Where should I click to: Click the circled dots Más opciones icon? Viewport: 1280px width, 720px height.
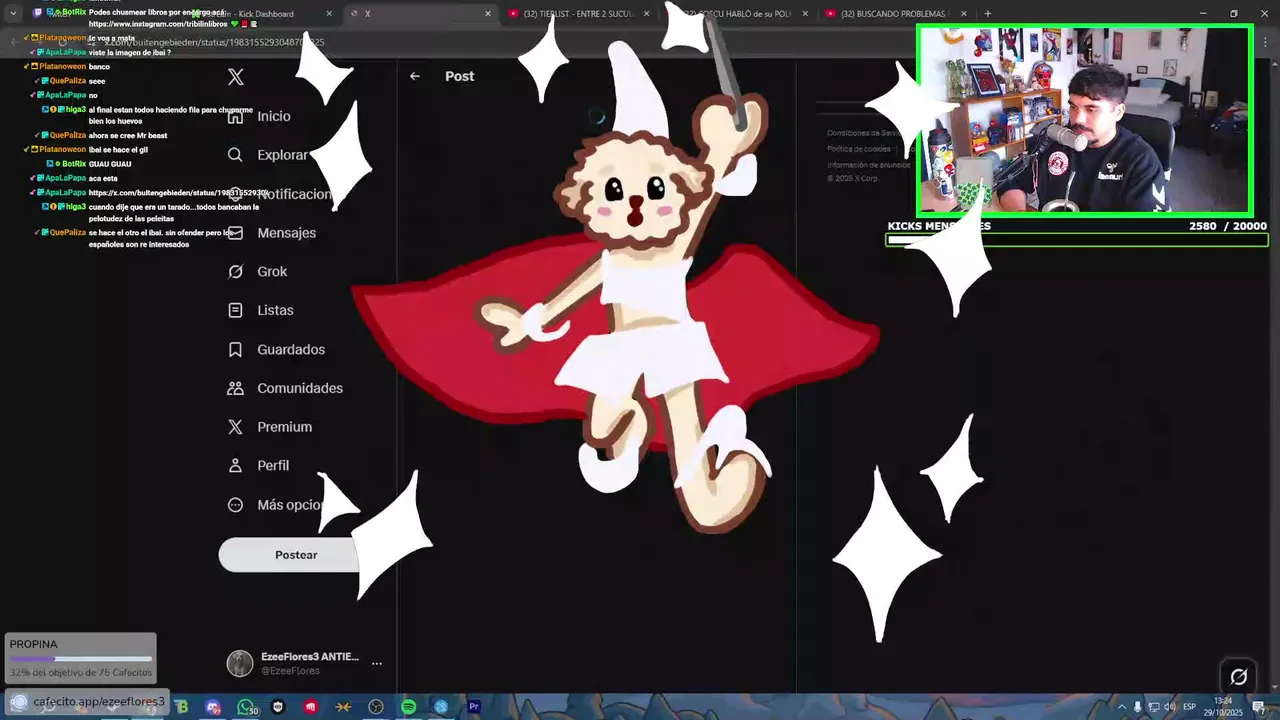point(235,505)
